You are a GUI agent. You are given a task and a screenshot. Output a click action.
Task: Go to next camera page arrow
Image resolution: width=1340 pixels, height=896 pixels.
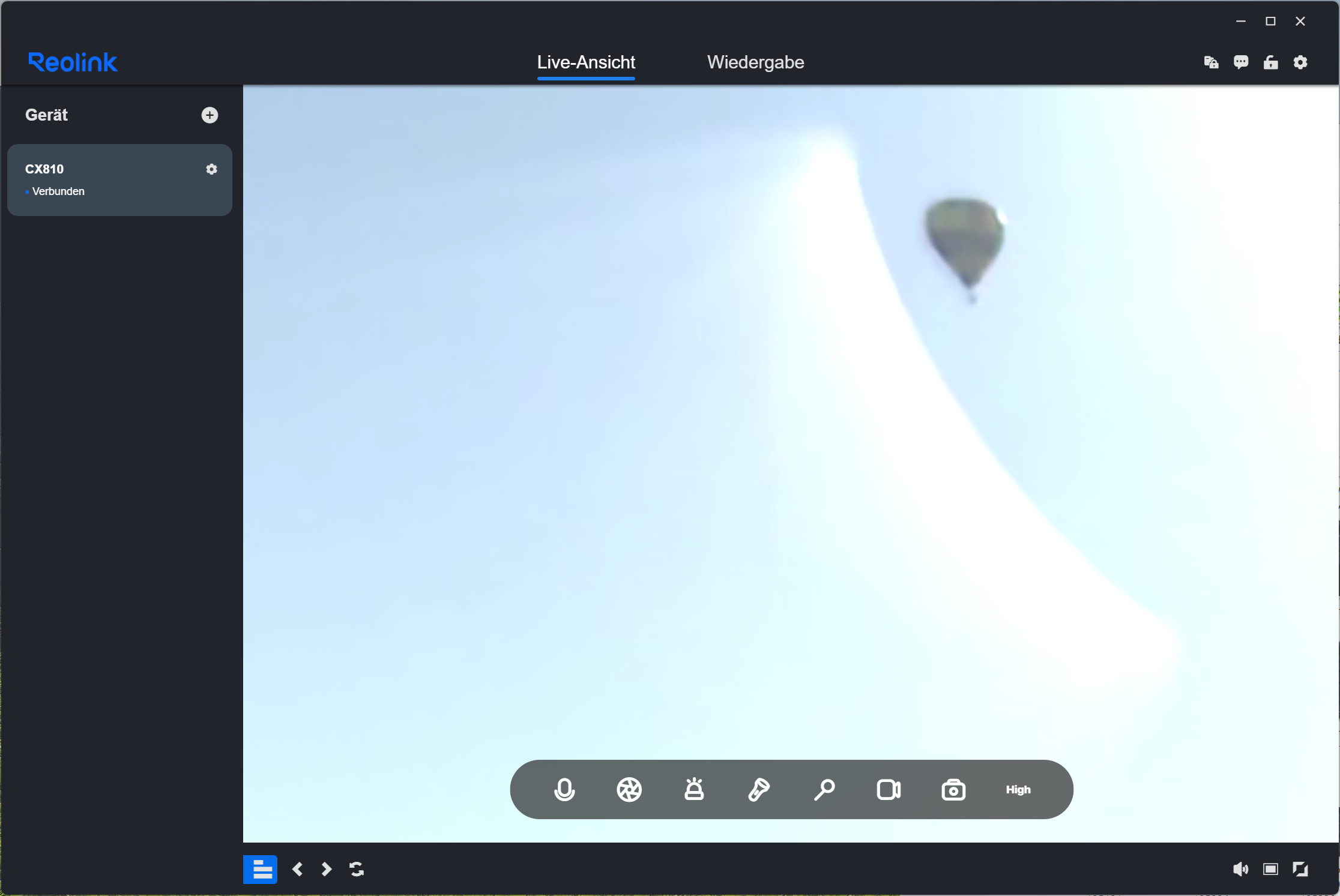click(327, 869)
